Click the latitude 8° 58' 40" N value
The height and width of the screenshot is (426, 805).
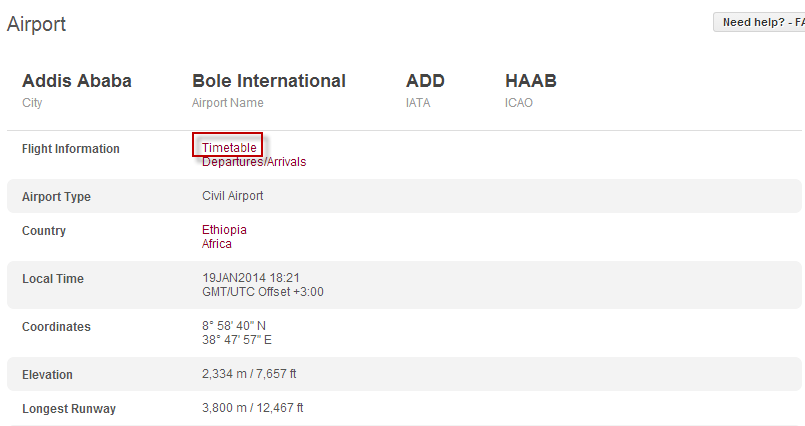(x=234, y=326)
